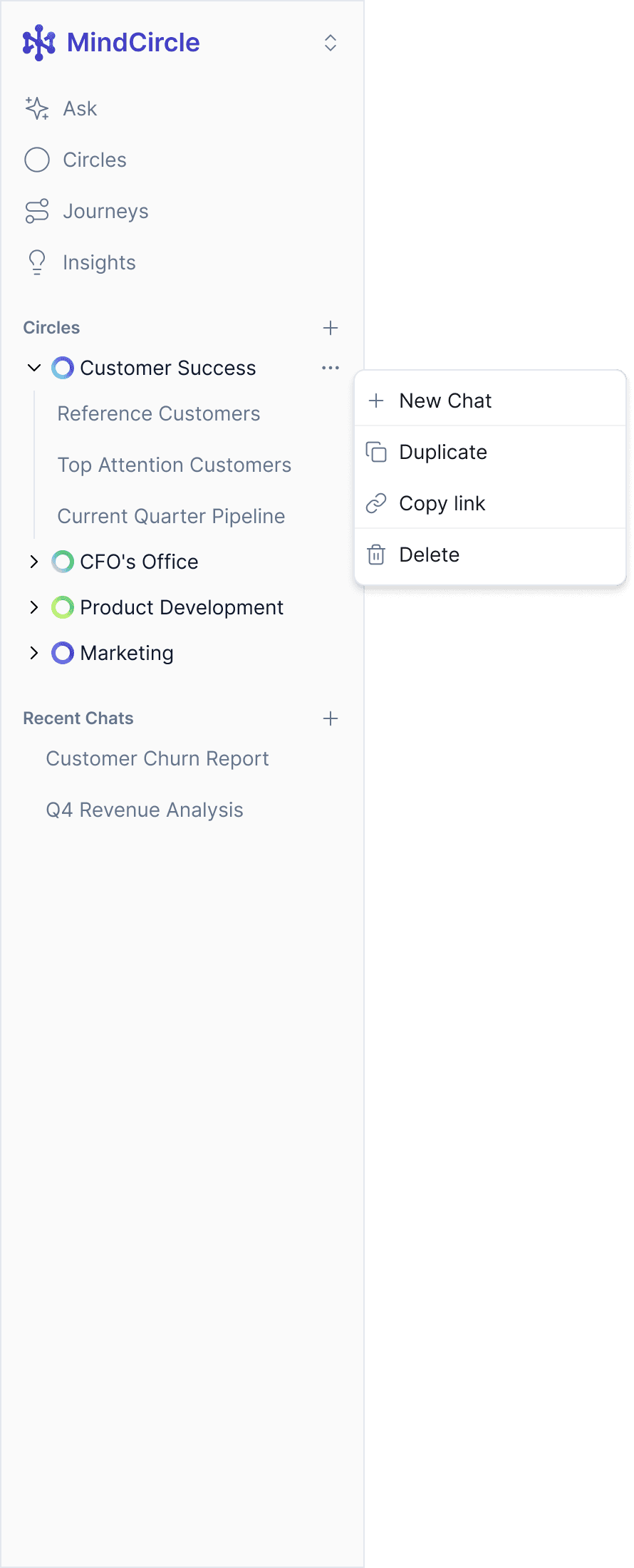The height and width of the screenshot is (1568, 634).
Task: Expand the CFO's Office circle
Action: tap(33, 562)
